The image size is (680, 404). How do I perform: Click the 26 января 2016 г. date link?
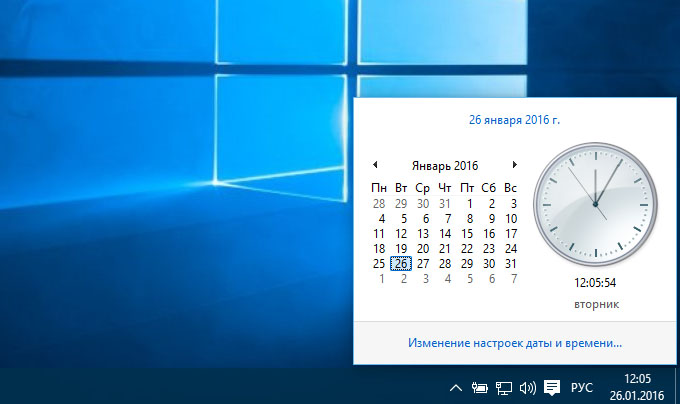click(514, 120)
